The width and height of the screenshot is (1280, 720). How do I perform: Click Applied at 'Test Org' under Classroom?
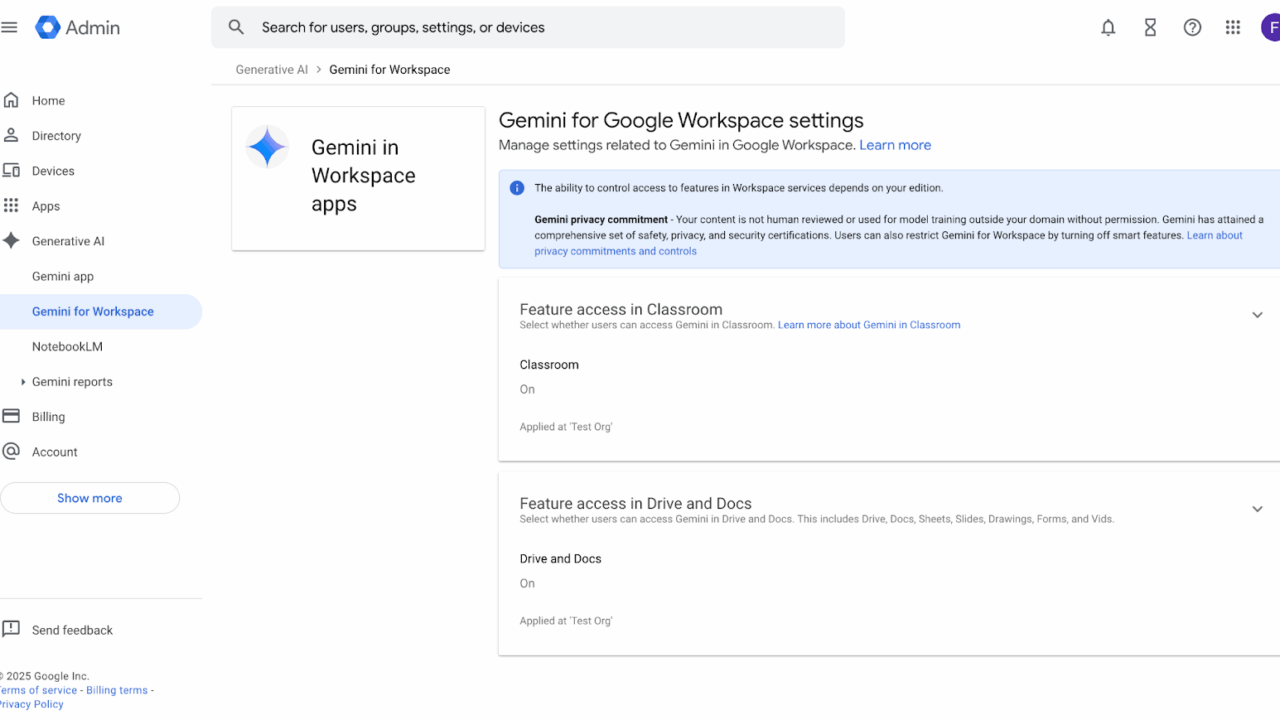(566, 427)
